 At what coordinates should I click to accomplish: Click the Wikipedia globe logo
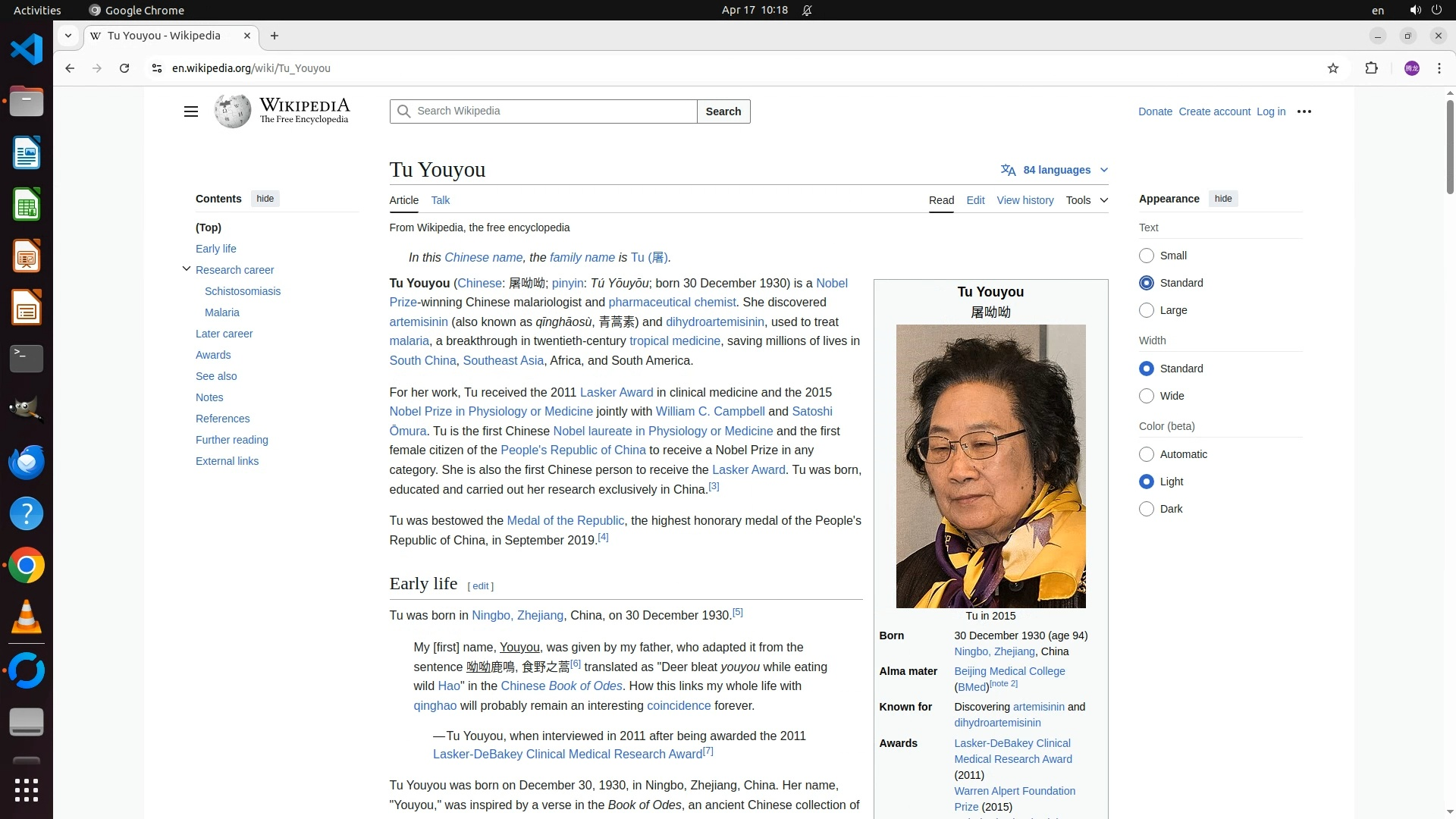pyautogui.click(x=233, y=111)
